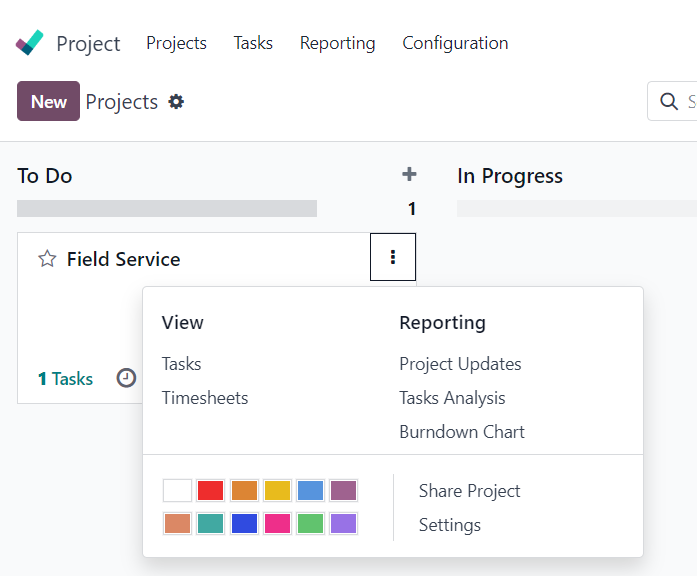Select Share Project option
Screen dimensions: 697x576
click(469, 491)
